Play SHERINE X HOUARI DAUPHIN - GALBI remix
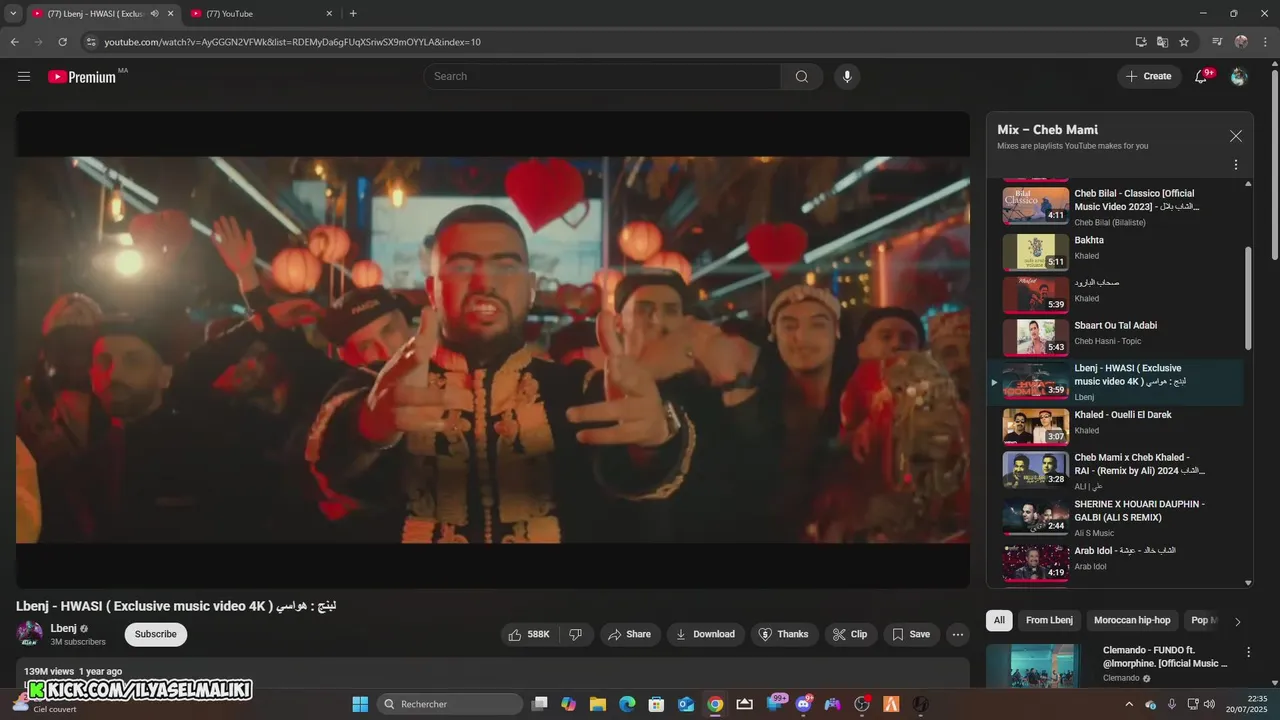The image size is (1280, 720). pos(1115,517)
